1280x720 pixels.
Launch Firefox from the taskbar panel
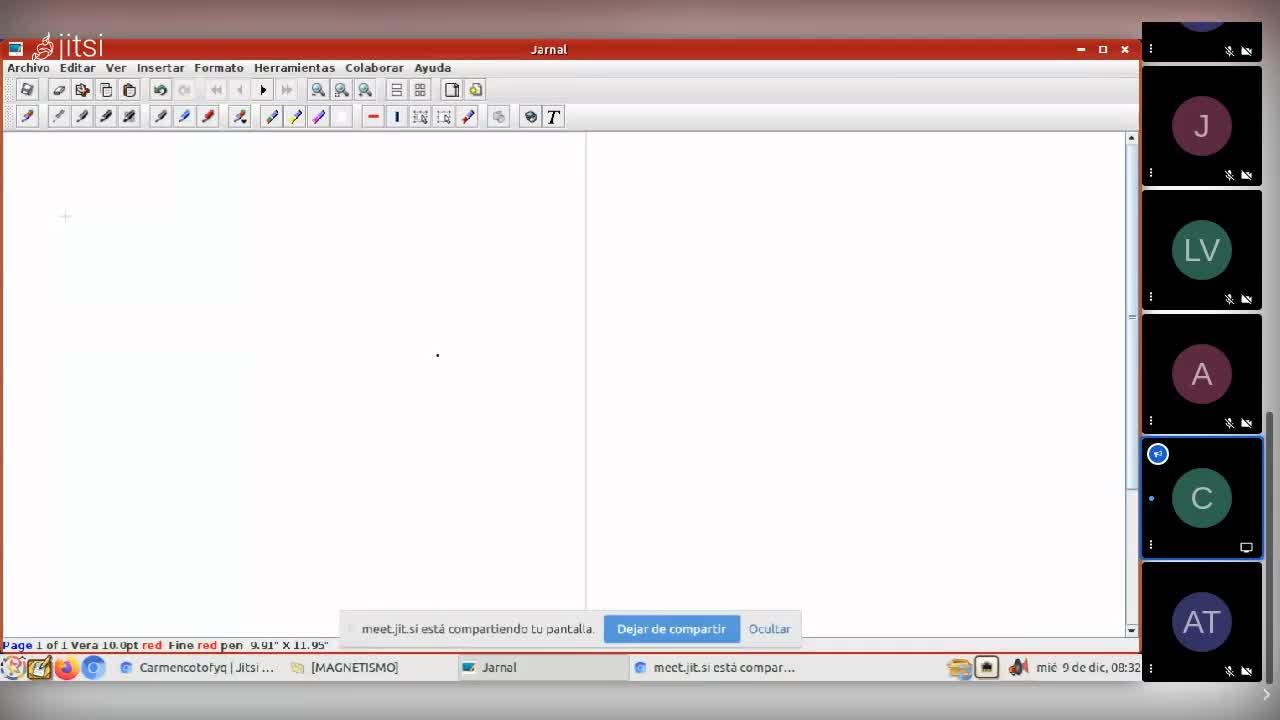coord(66,668)
